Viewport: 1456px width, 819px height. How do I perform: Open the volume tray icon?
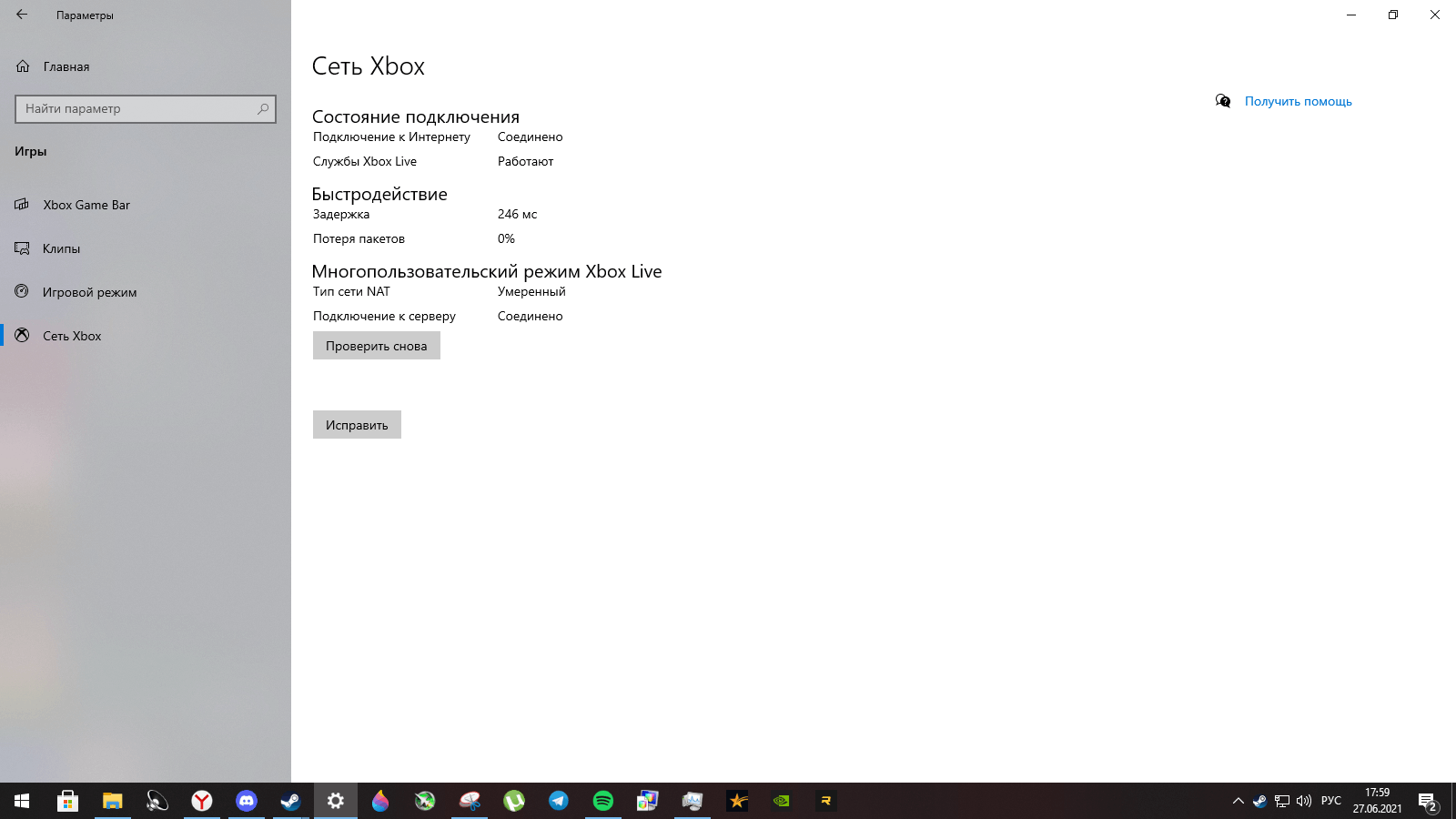pyautogui.click(x=1304, y=801)
